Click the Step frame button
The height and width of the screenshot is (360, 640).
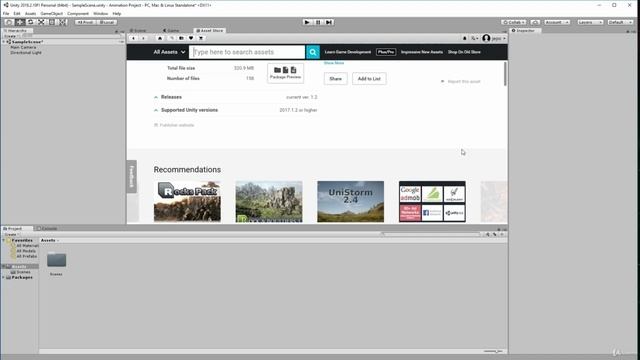(329, 22)
